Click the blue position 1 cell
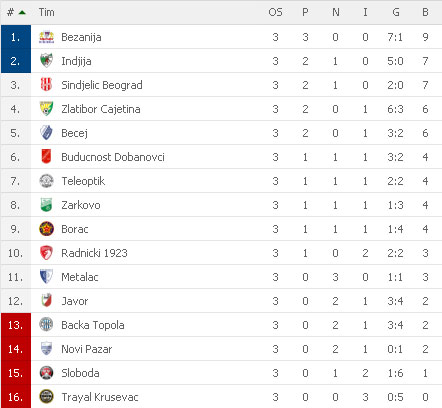Screen dimensions: 442x408 16,37
